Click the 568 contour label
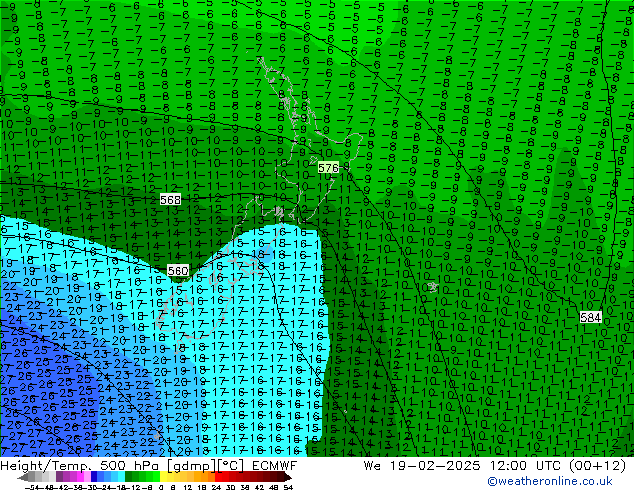 coord(170,200)
